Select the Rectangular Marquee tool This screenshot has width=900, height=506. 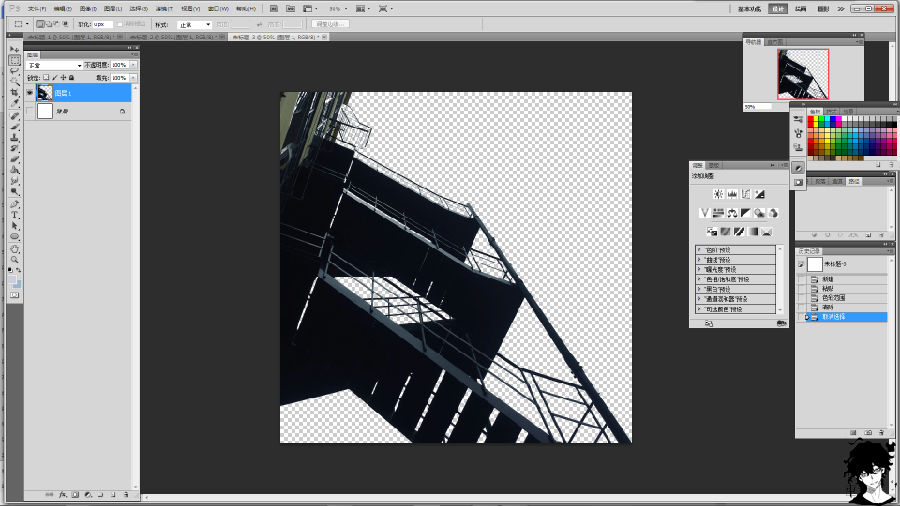(x=15, y=60)
